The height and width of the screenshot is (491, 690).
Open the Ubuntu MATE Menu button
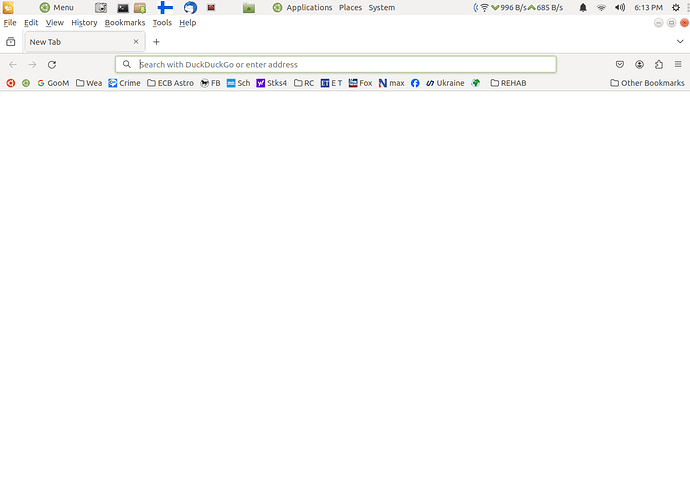[56, 7]
